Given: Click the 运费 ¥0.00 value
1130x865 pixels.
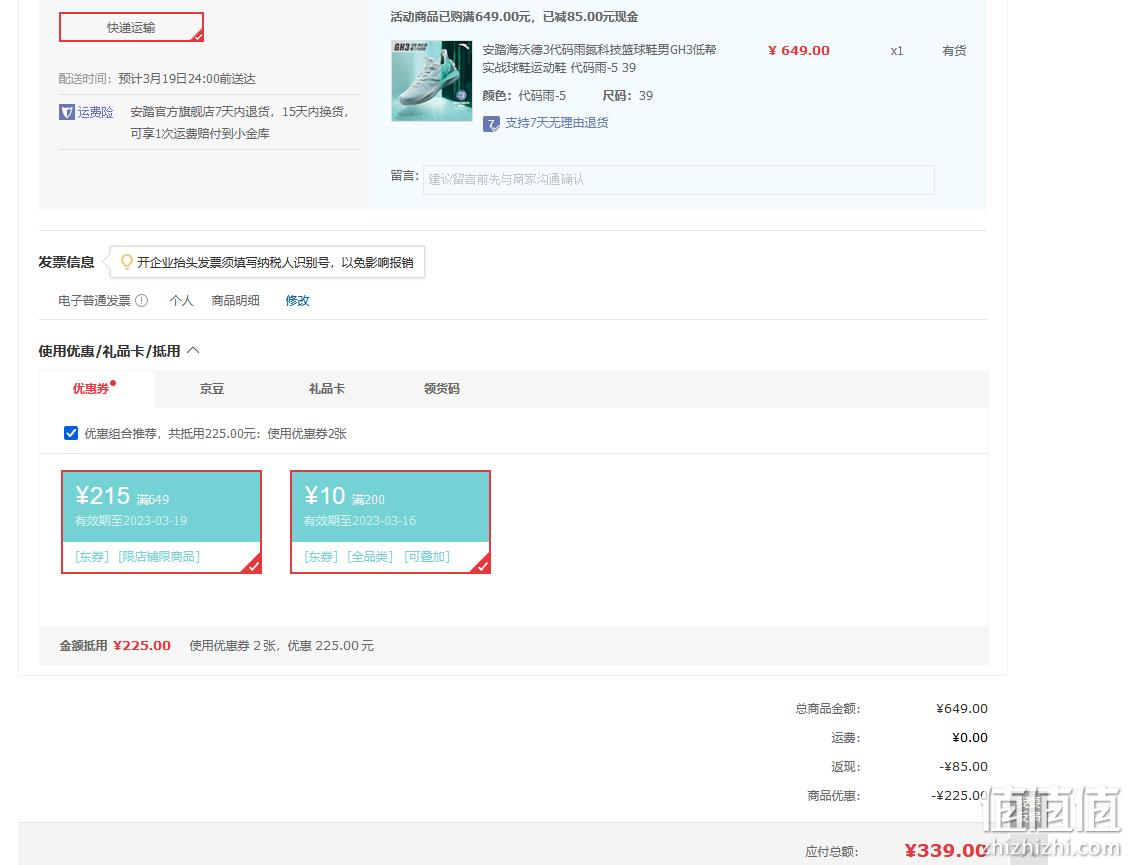Looking at the screenshot, I should coord(969,737).
